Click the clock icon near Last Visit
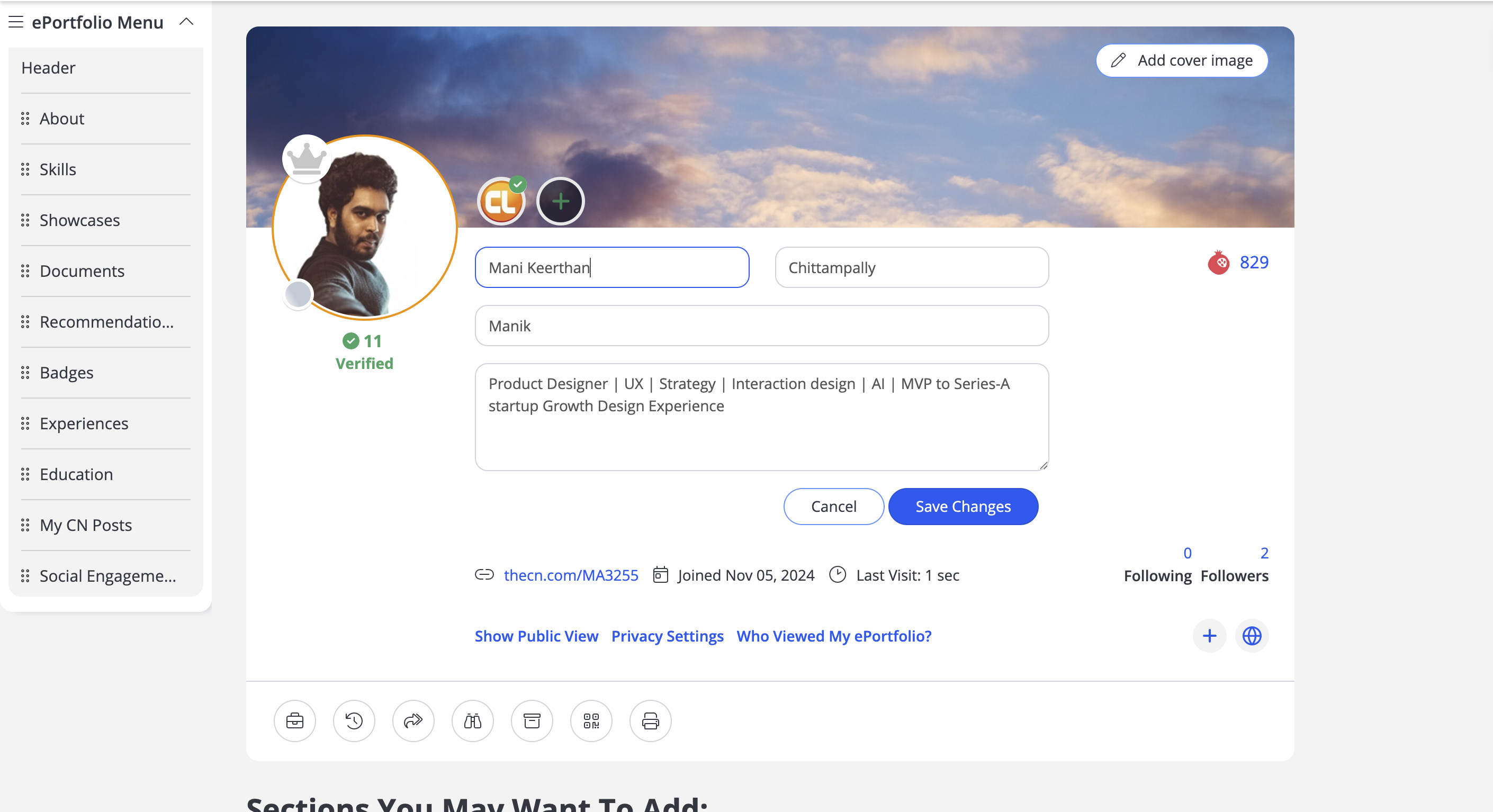Screen dimensions: 1493x812 pos(838,575)
